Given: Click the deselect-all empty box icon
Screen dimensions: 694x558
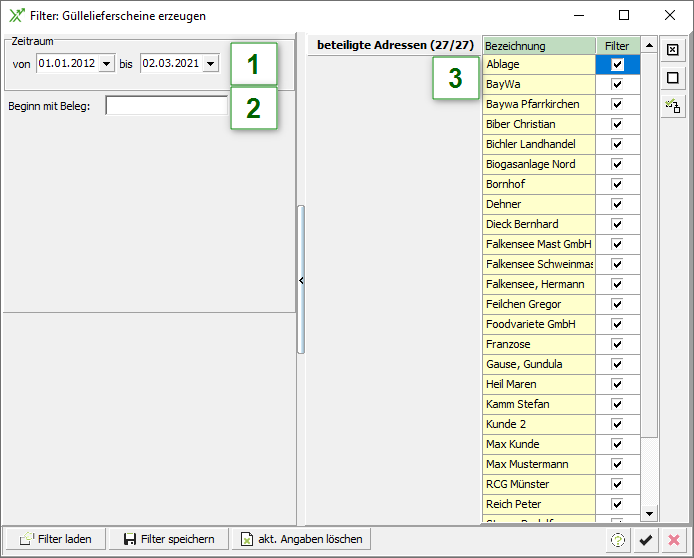Looking at the screenshot, I should click(672, 77).
